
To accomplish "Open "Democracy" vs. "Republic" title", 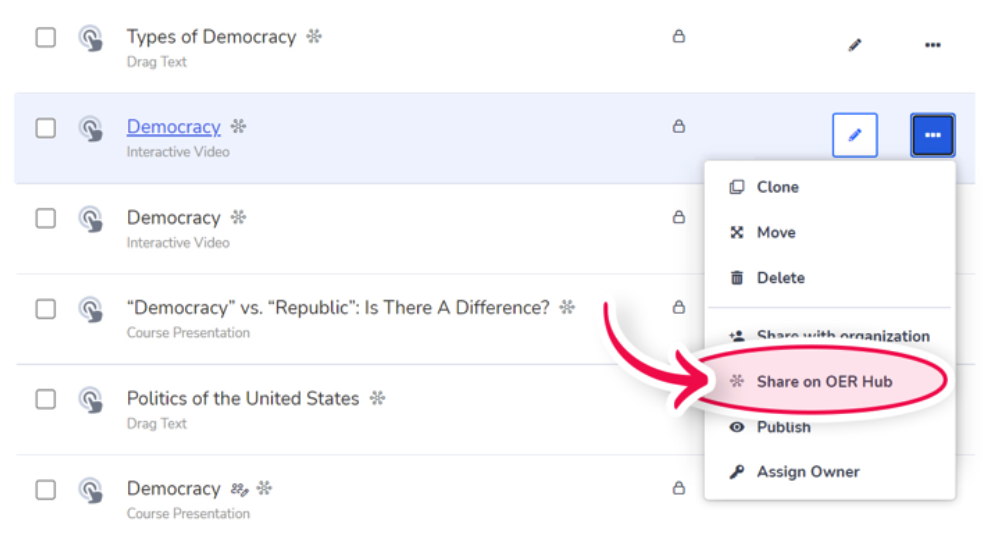I will 338,308.
